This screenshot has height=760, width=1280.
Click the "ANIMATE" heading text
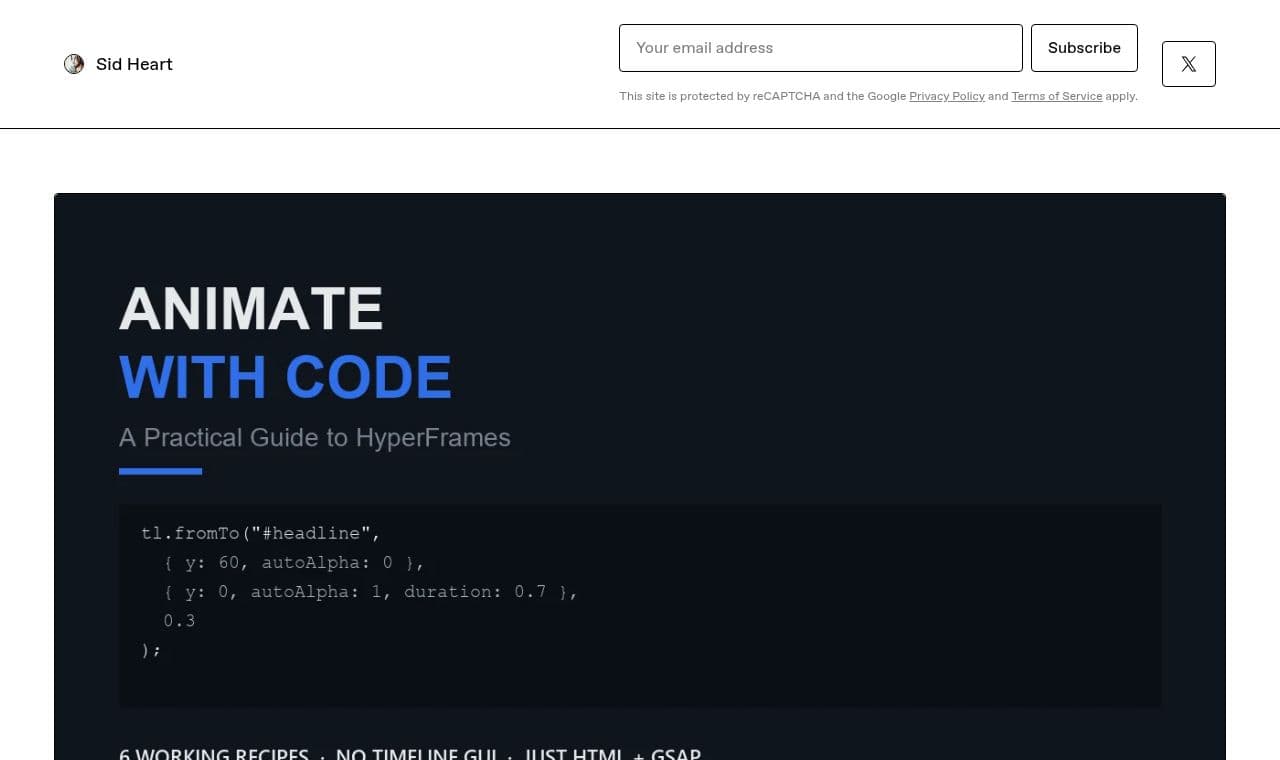(x=251, y=309)
